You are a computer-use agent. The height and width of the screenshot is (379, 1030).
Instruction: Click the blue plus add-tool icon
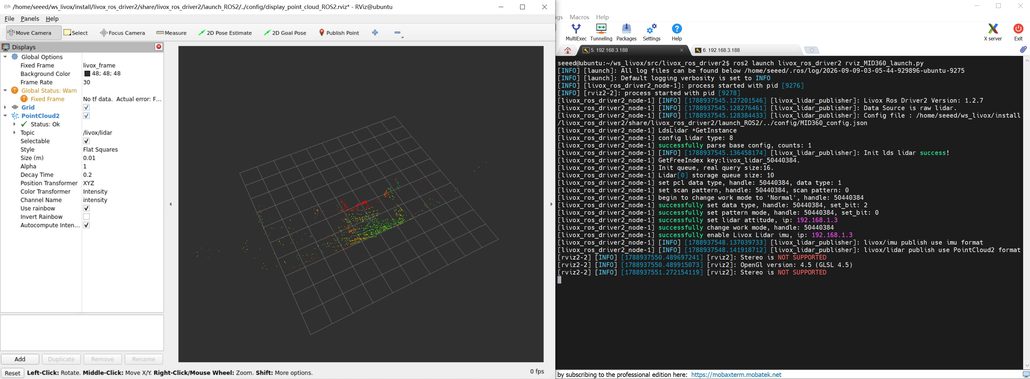tap(375, 33)
